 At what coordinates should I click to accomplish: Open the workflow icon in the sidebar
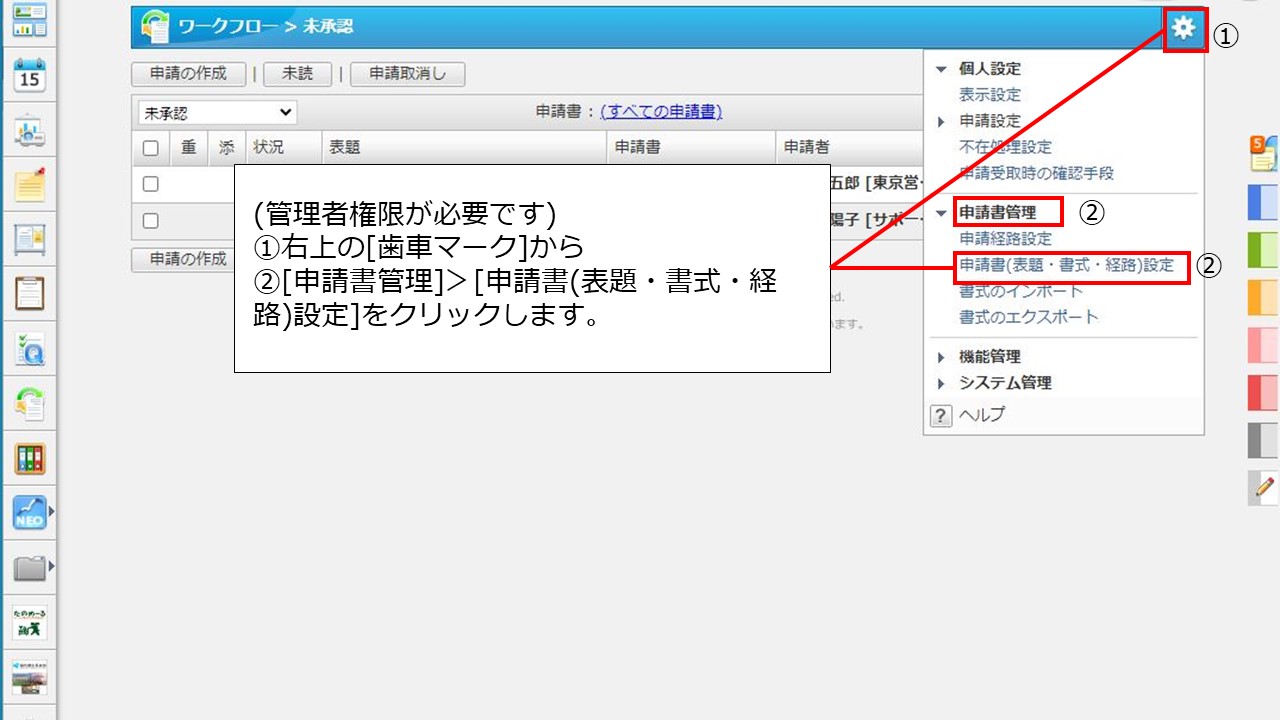(x=30, y=404)
